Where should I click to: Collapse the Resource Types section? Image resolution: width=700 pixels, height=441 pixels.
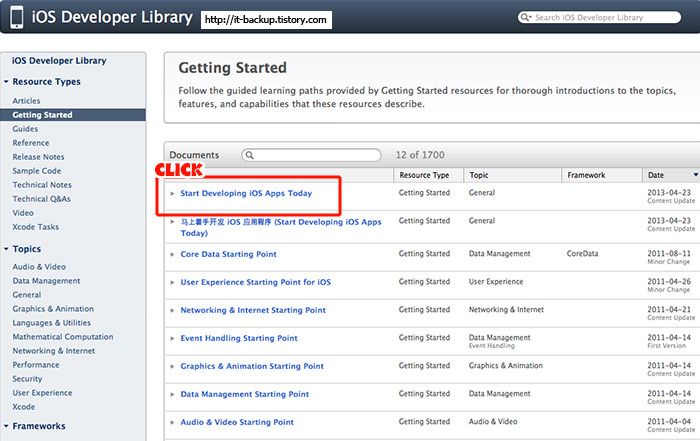(x=6, y=82)
